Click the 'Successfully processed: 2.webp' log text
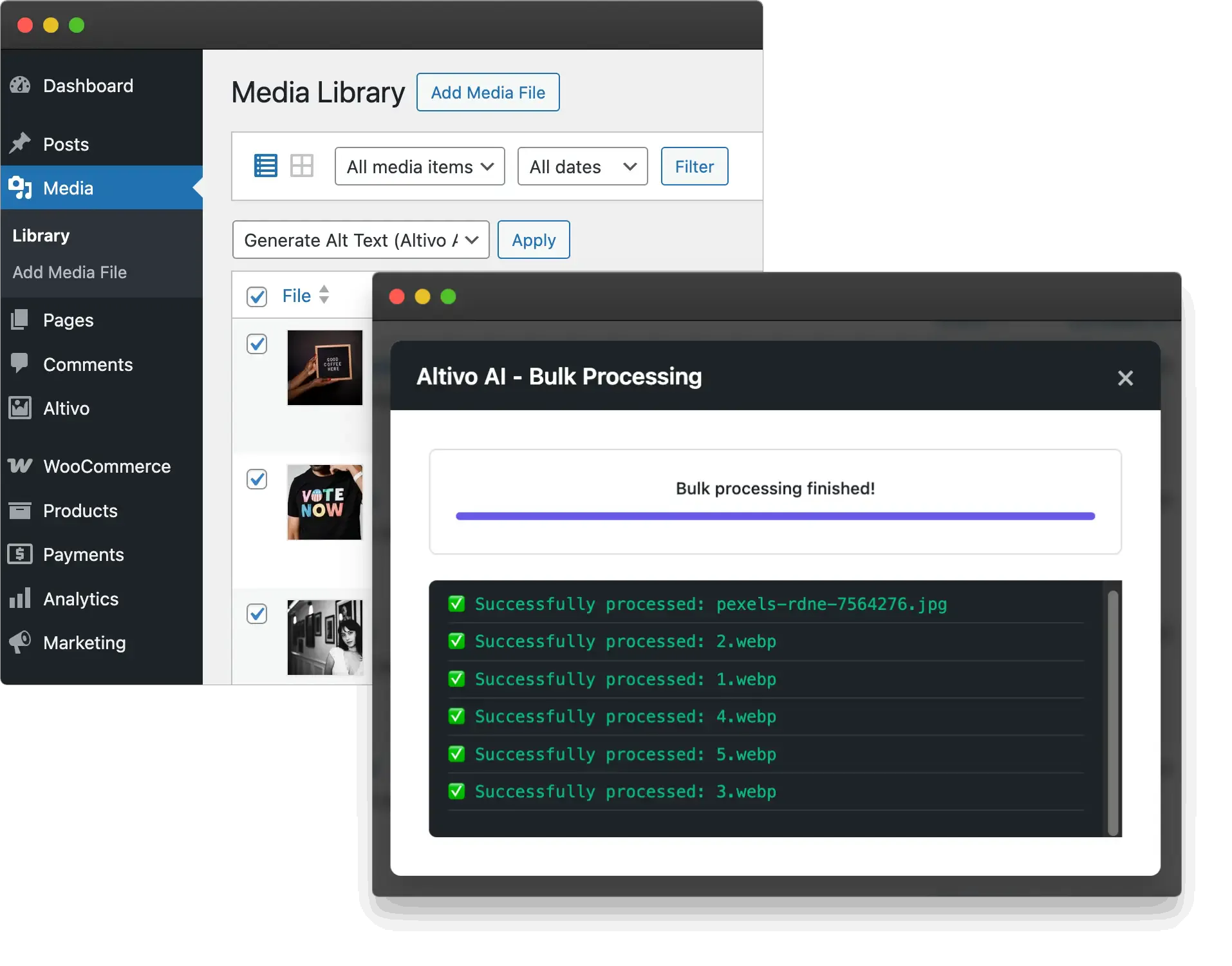 click(x=626, y=641)
